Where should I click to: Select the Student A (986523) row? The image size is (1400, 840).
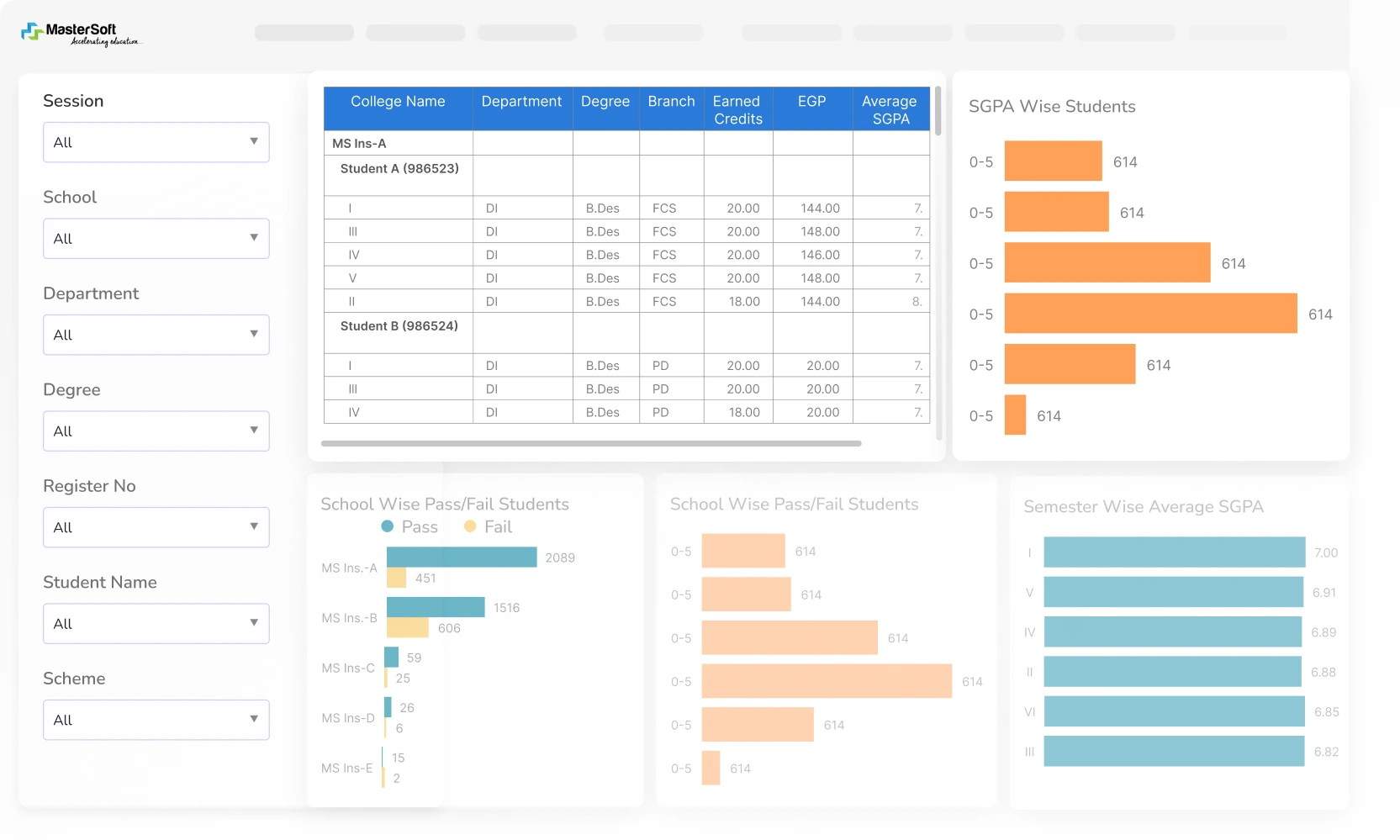pos(399,168)
